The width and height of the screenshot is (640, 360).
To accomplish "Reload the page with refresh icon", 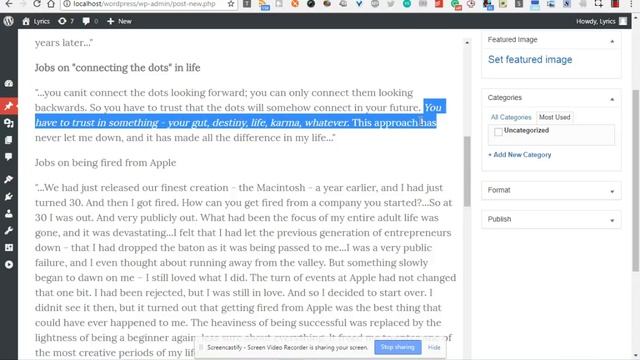I will pyautogui.click(x=37, y=4).
